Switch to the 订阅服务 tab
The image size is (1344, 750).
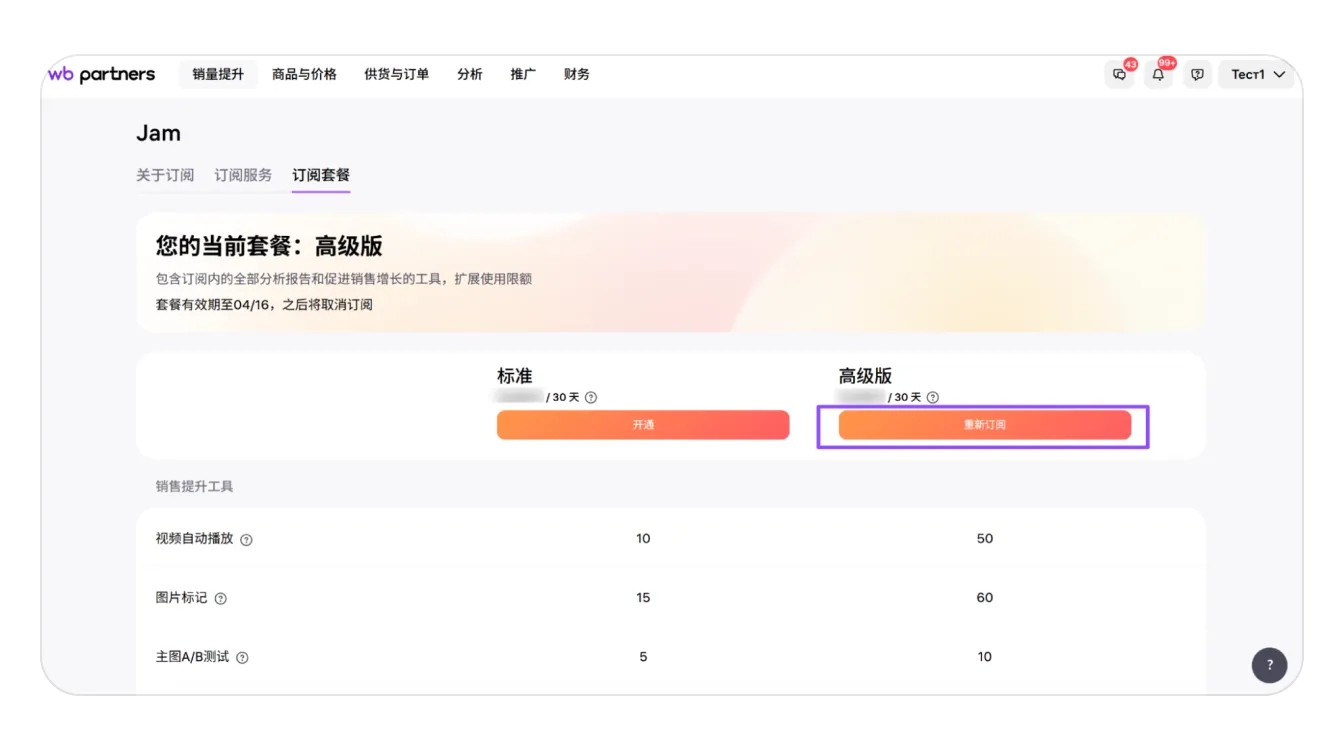pos(243,175)
